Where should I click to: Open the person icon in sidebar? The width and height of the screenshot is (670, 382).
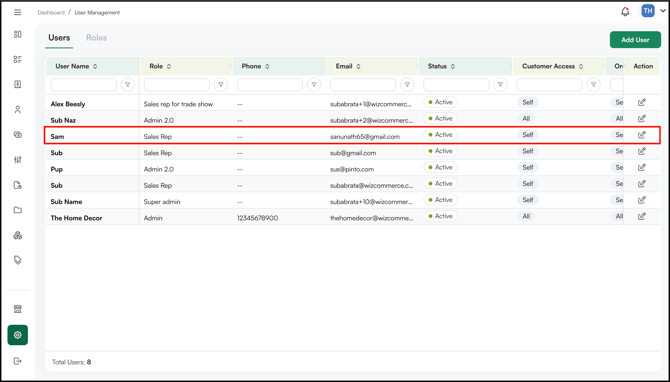(18, 110)
